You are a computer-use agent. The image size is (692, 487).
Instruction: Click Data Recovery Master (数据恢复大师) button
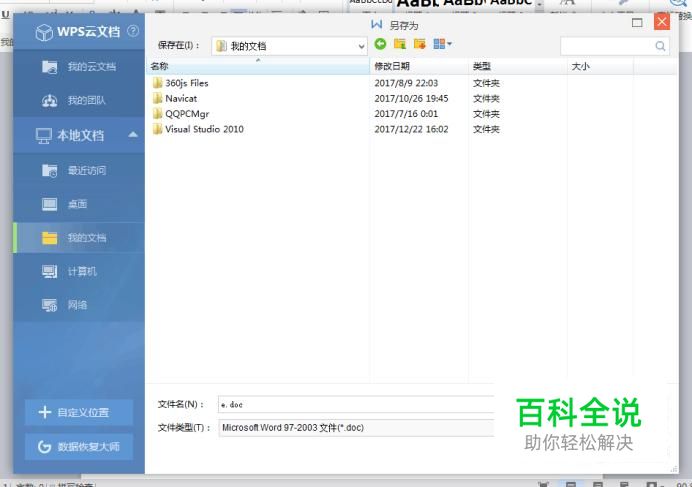click(x=79, y=447)
